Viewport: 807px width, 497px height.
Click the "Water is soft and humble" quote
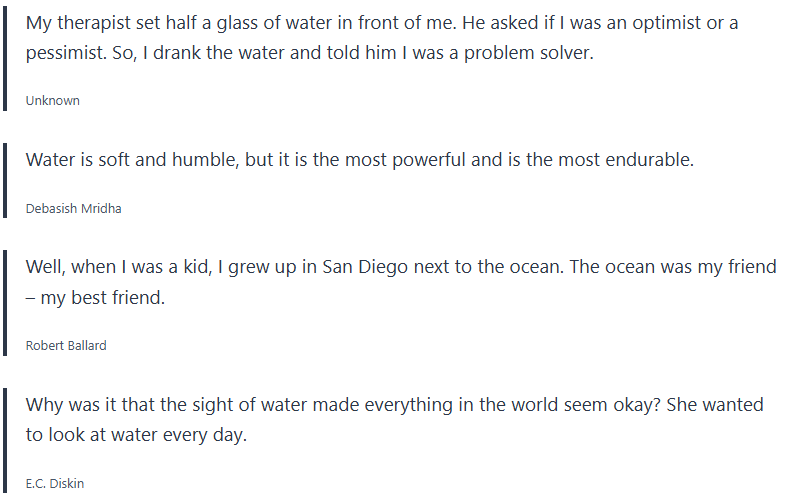pyautogui.click(x=358, y=160)
